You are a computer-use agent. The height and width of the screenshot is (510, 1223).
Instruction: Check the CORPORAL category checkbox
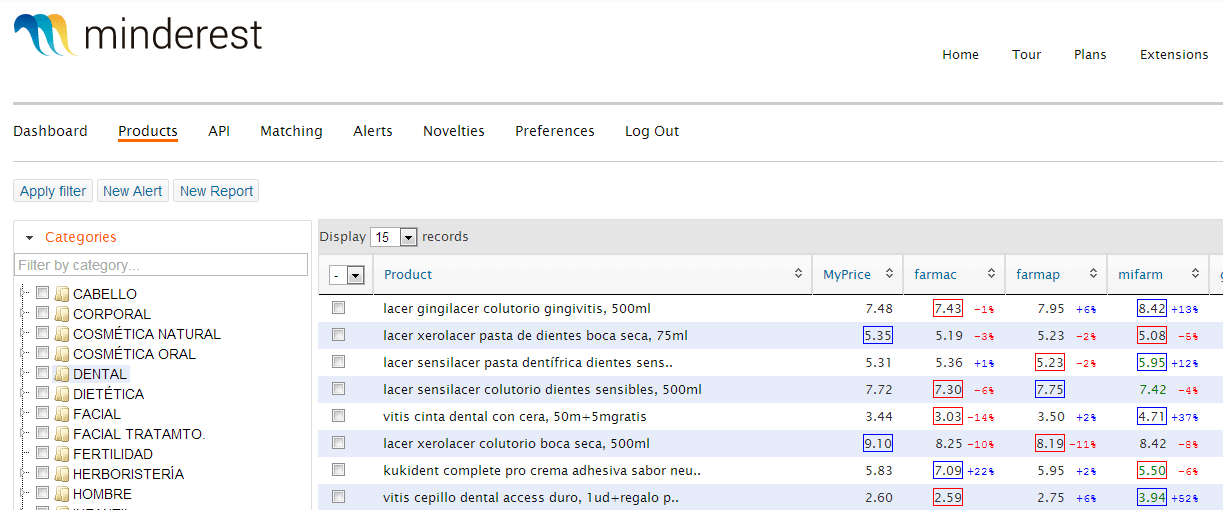pyautogui.click(x=42, y=313)
